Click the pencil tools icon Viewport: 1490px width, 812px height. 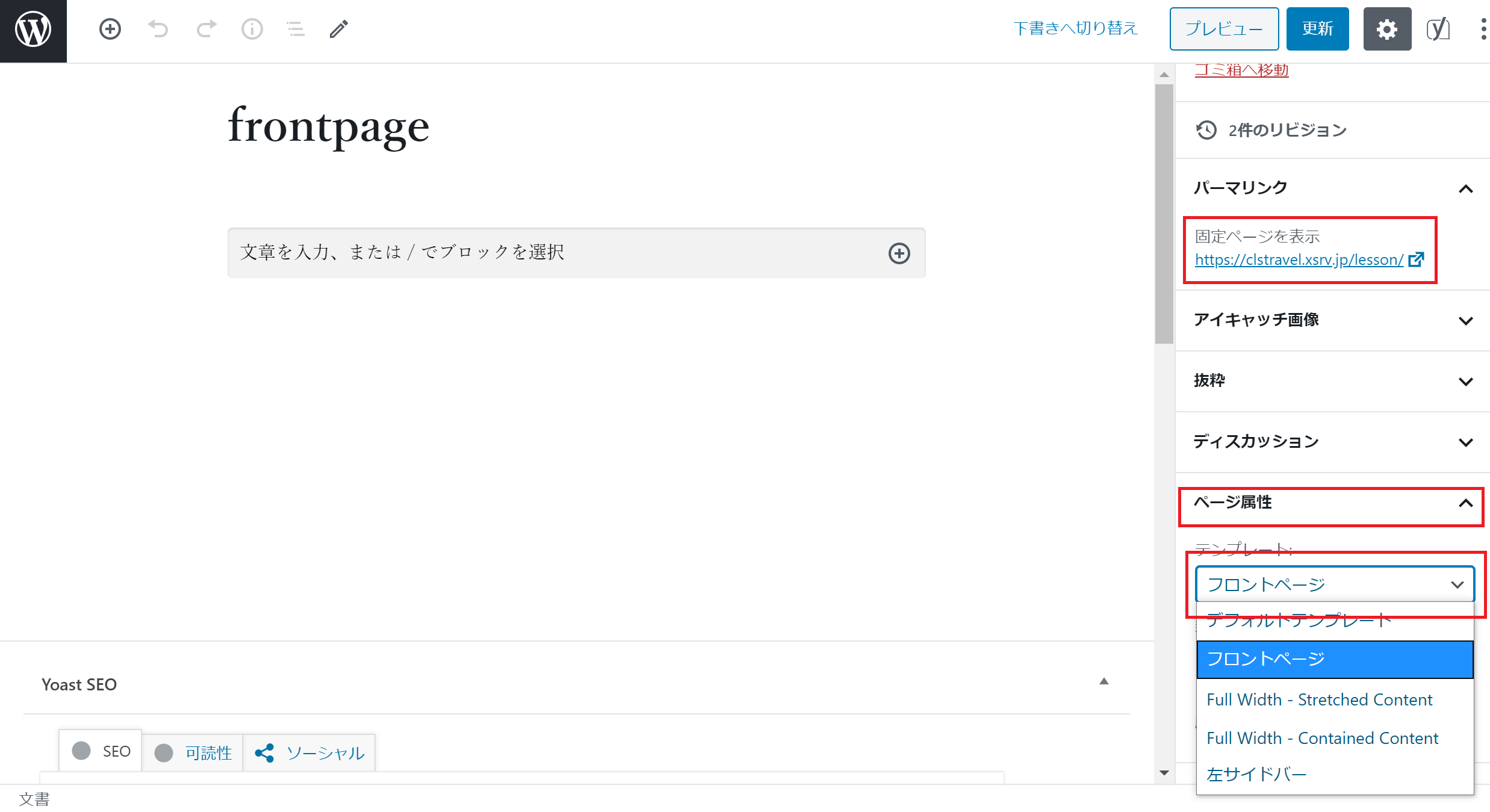pos(339,29)
